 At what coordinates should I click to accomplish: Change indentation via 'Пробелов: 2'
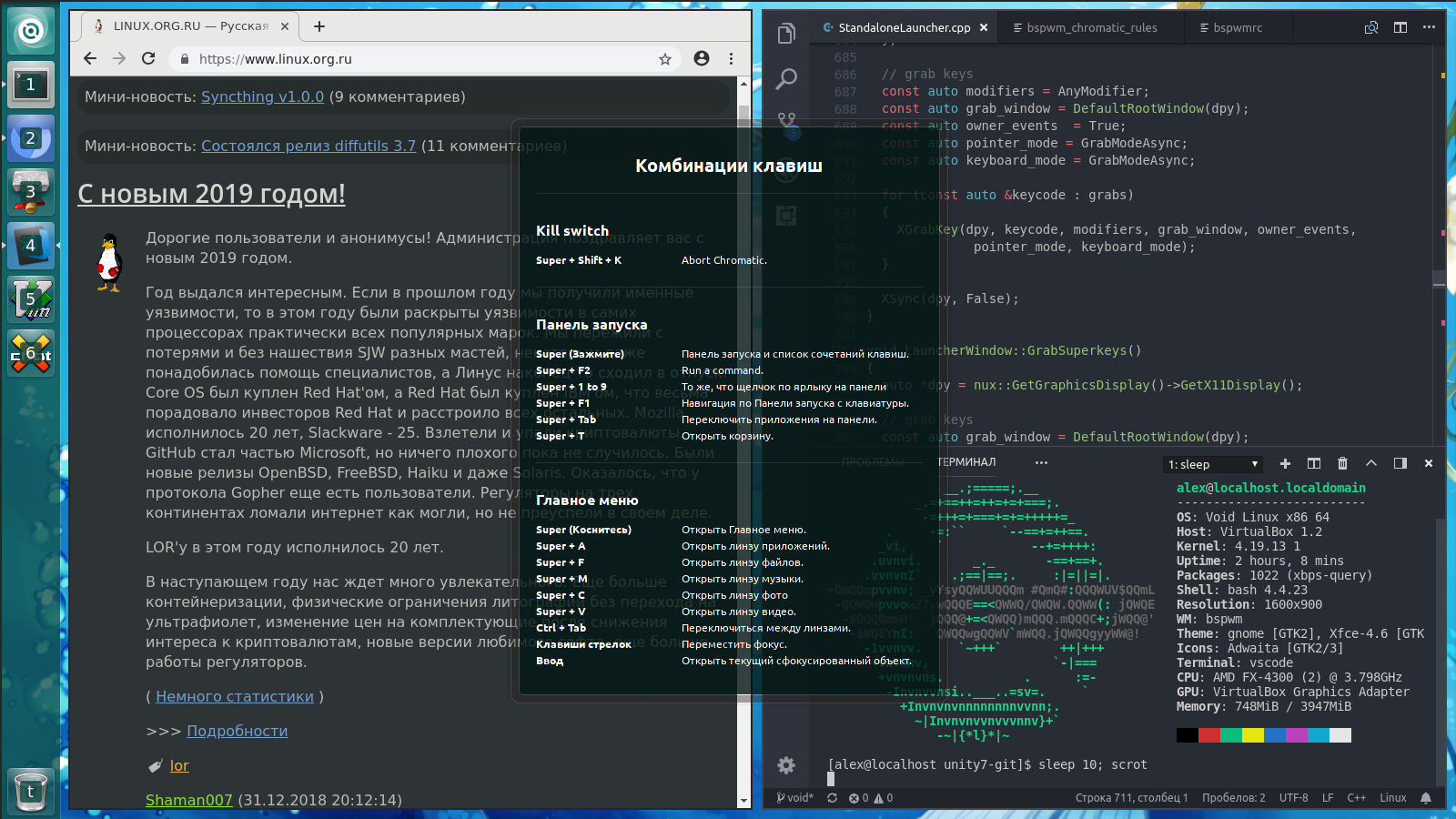click(1234, 798)
